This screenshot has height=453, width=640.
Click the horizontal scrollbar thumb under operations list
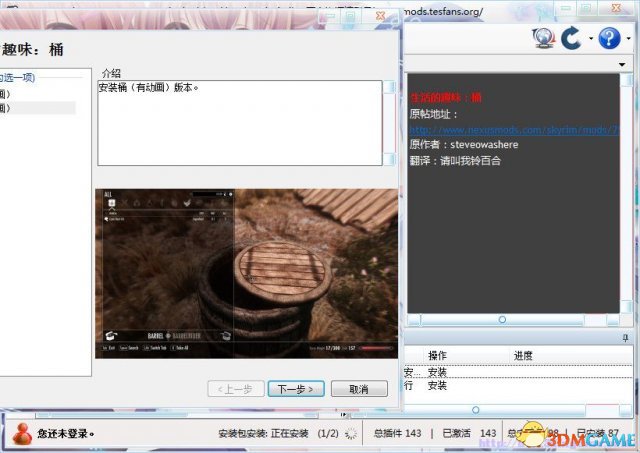pyautogui.click(x=476, y=410)
